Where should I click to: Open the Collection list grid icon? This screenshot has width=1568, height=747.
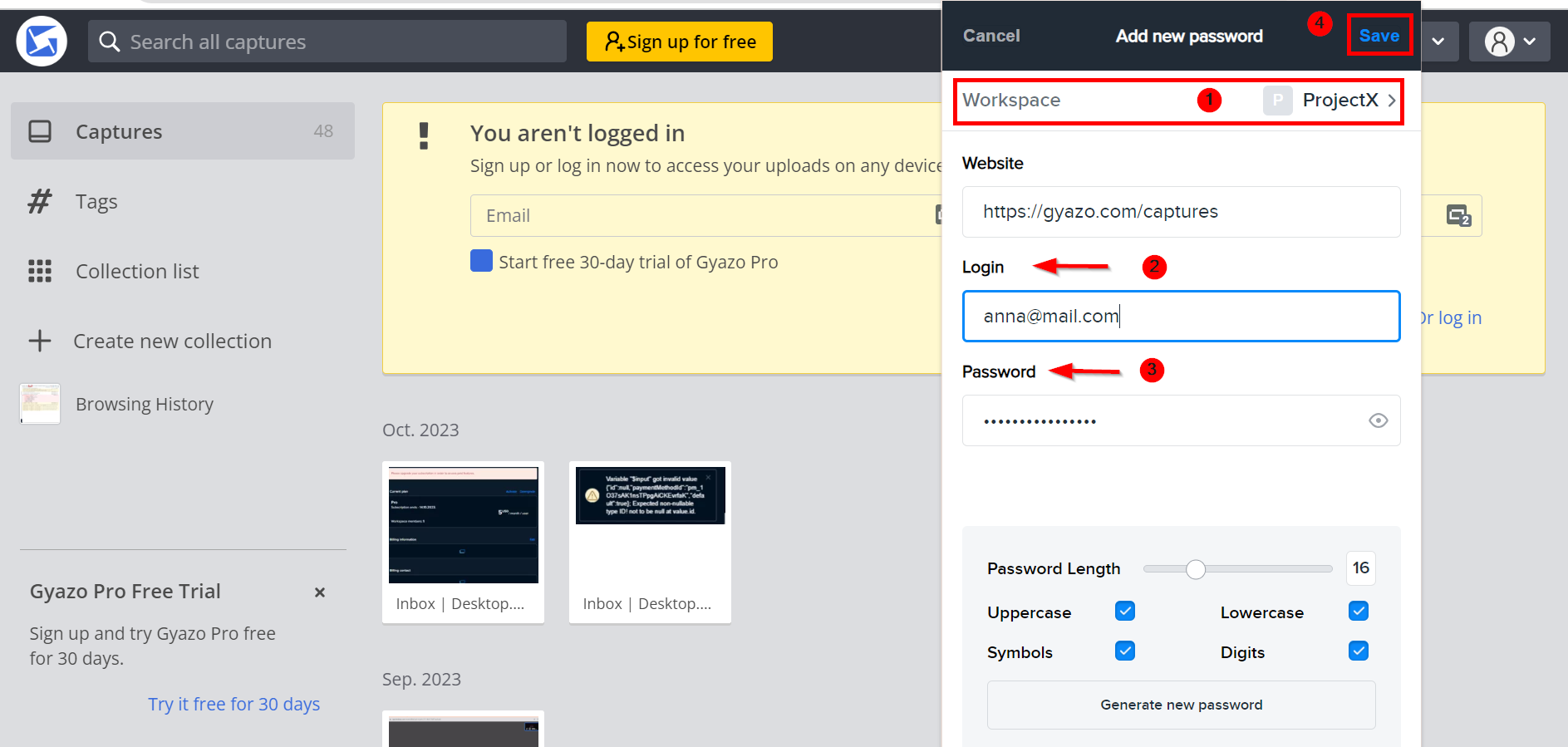tap(39, 271)
